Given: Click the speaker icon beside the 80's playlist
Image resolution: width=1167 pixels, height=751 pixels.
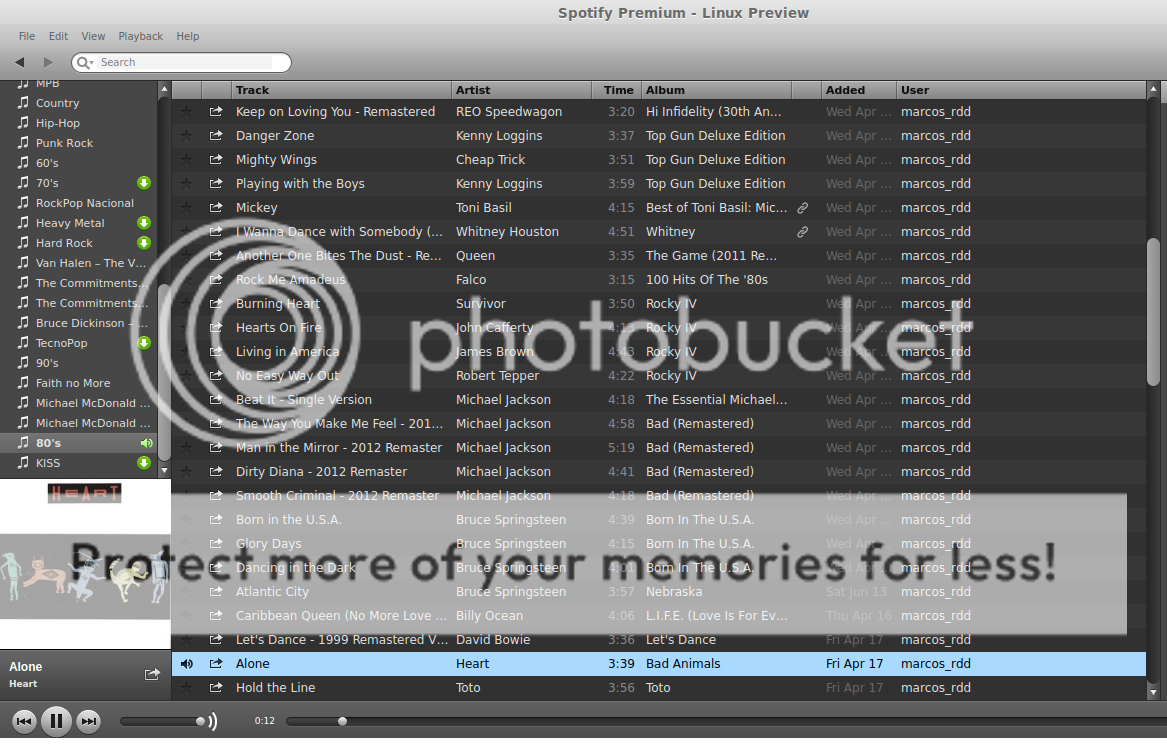Looking at the screenshot, I should (146, 443).
